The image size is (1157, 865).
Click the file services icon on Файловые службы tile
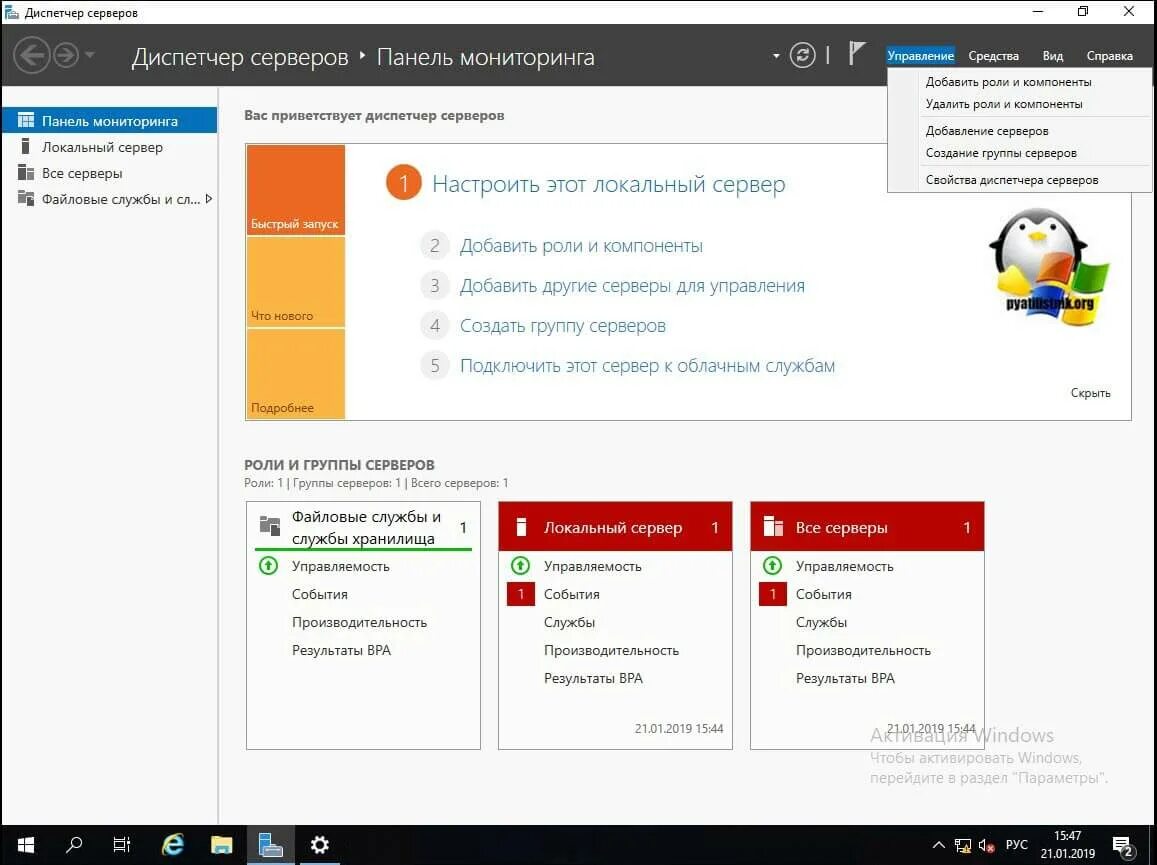coord(268,524)
